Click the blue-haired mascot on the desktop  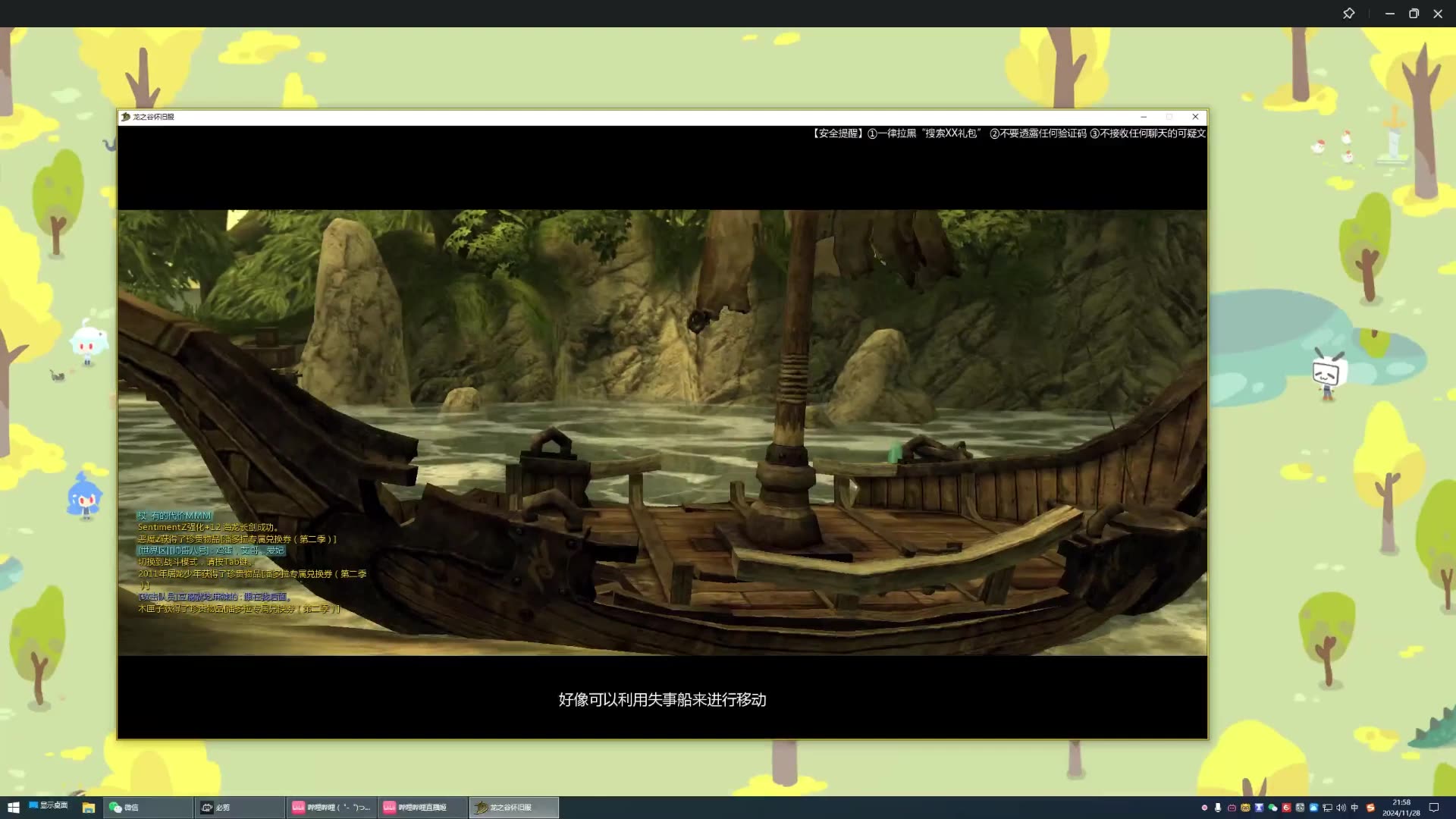[x=84, y=495]
